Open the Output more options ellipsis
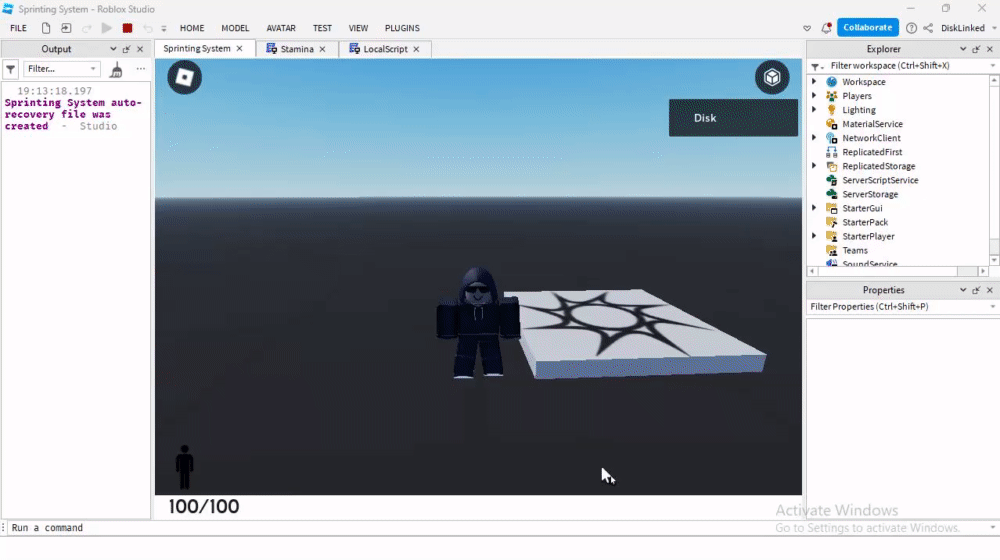Screen dimensions: 1000x560 coord(141,69)
